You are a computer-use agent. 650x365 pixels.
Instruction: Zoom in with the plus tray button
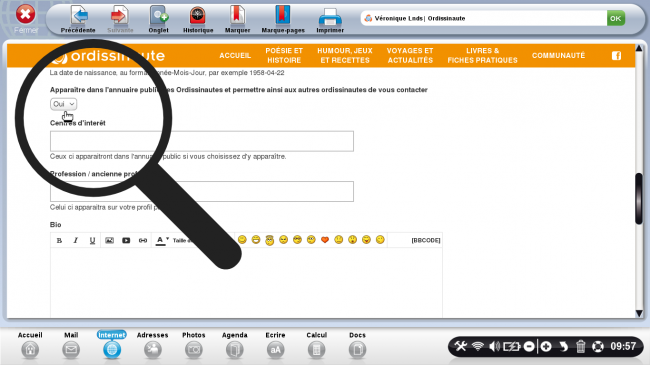point(546,346)
